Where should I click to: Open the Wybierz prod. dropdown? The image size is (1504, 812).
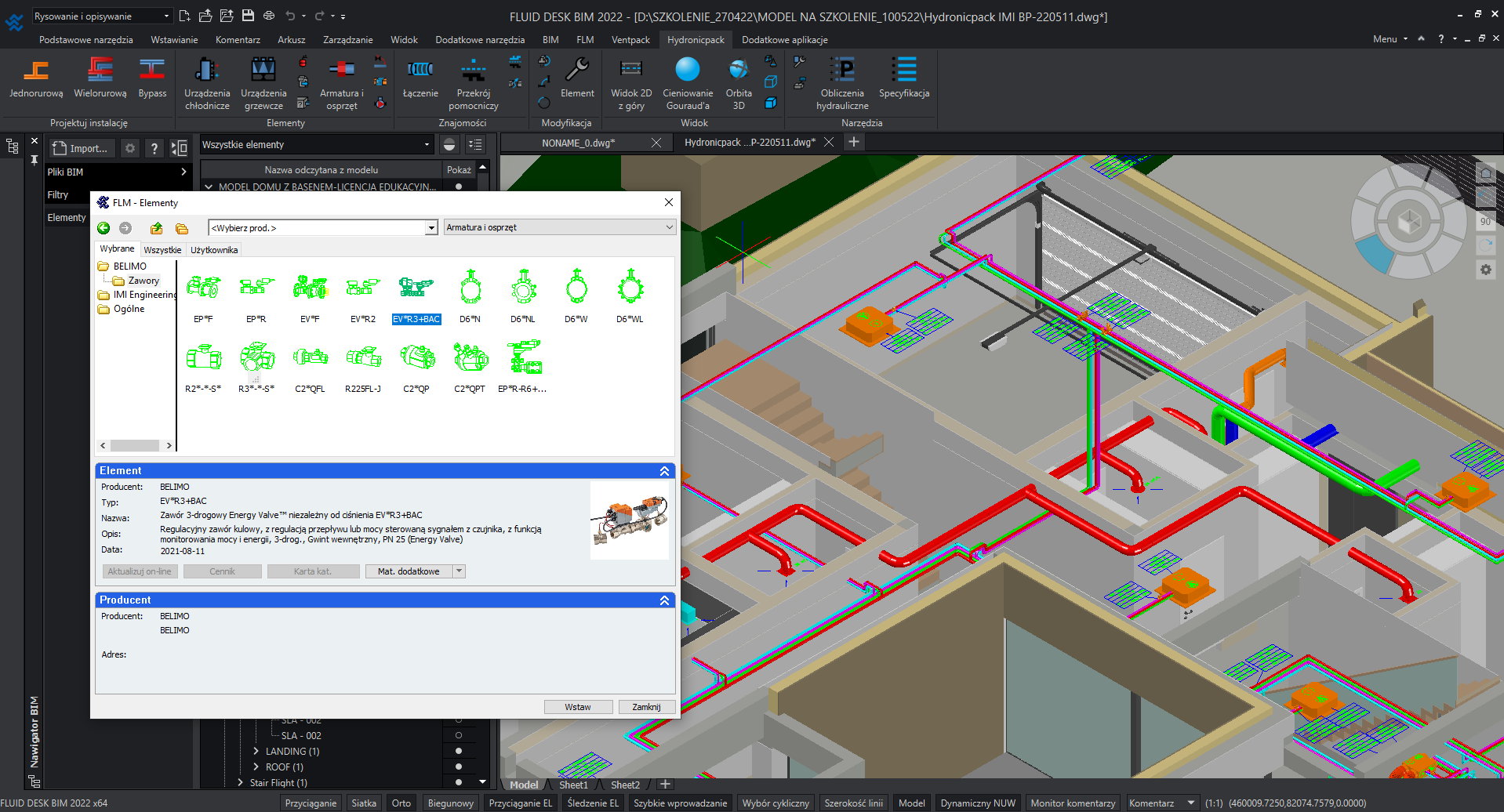(x=430, y=228)
